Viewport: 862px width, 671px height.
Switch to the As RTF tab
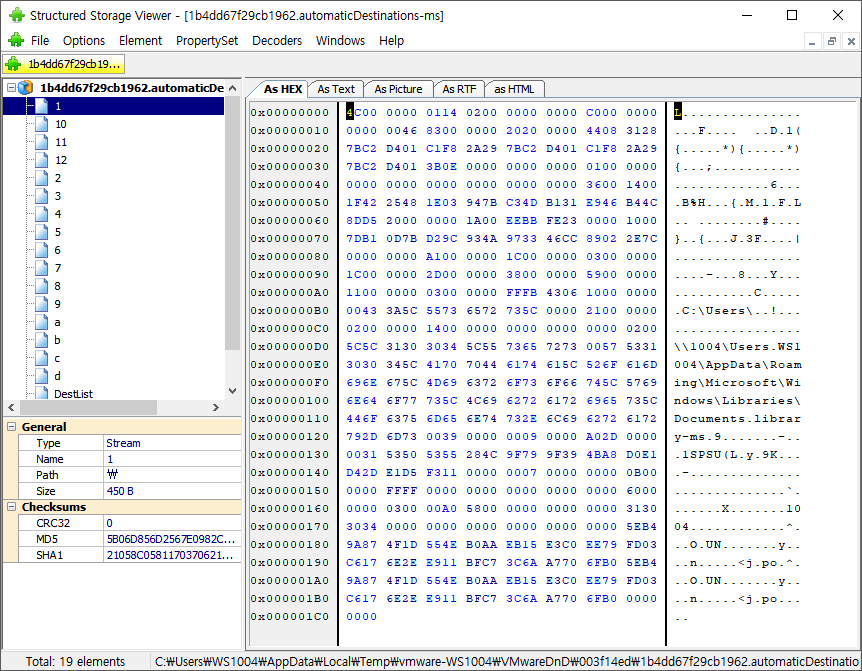click(459, 89)
